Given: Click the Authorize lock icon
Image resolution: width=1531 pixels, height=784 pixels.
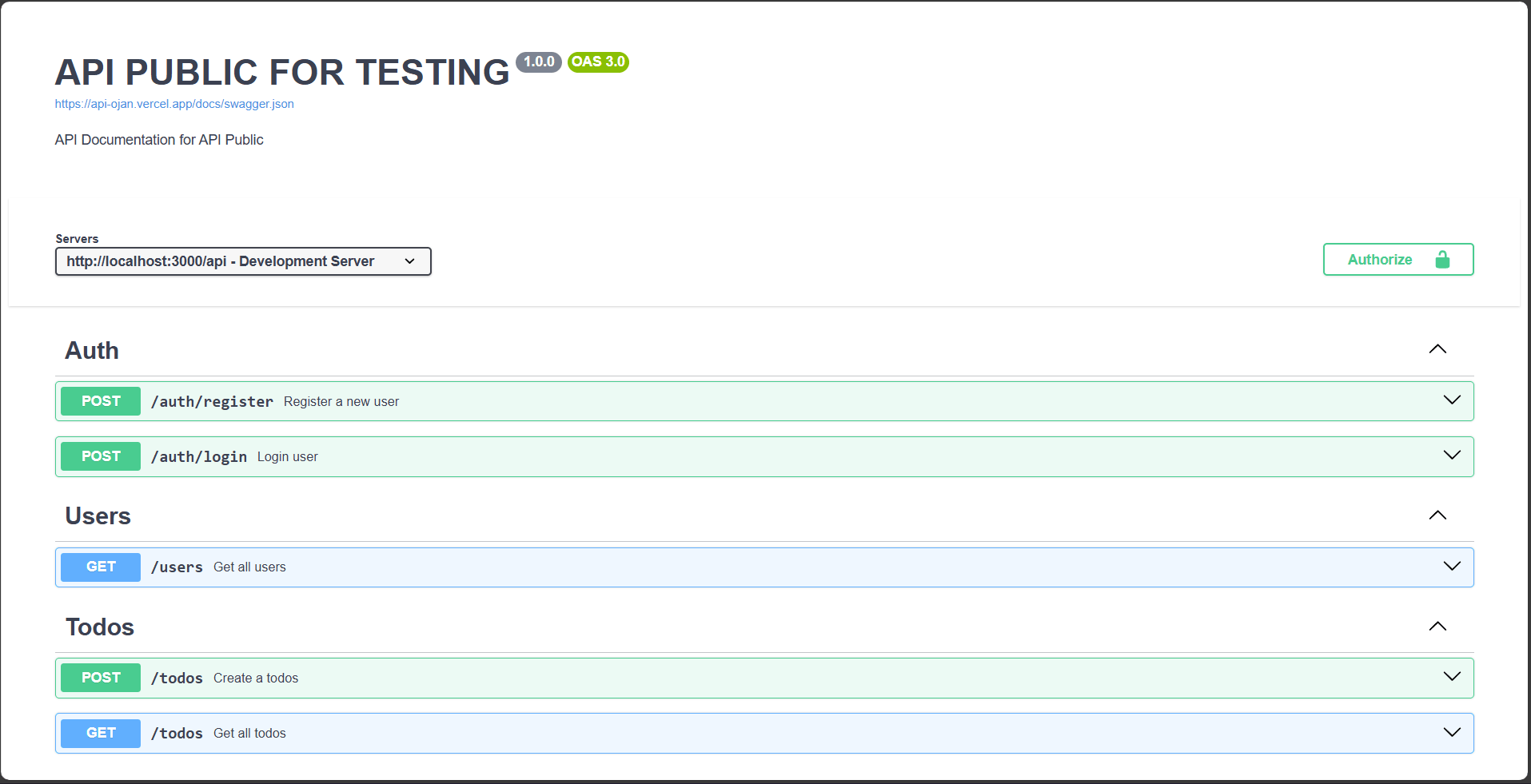Looking at the screenshot, I should 1442,260.
